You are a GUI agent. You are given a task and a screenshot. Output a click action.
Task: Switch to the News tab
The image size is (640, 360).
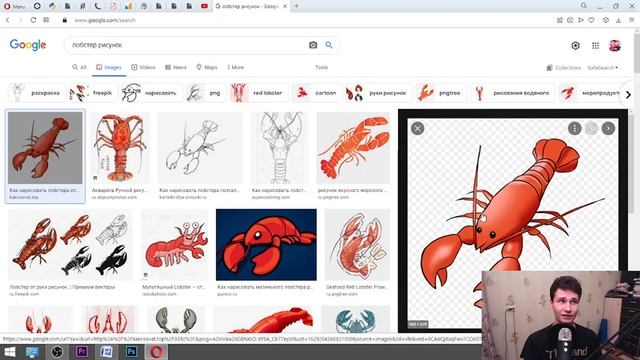tap(176, 67)
